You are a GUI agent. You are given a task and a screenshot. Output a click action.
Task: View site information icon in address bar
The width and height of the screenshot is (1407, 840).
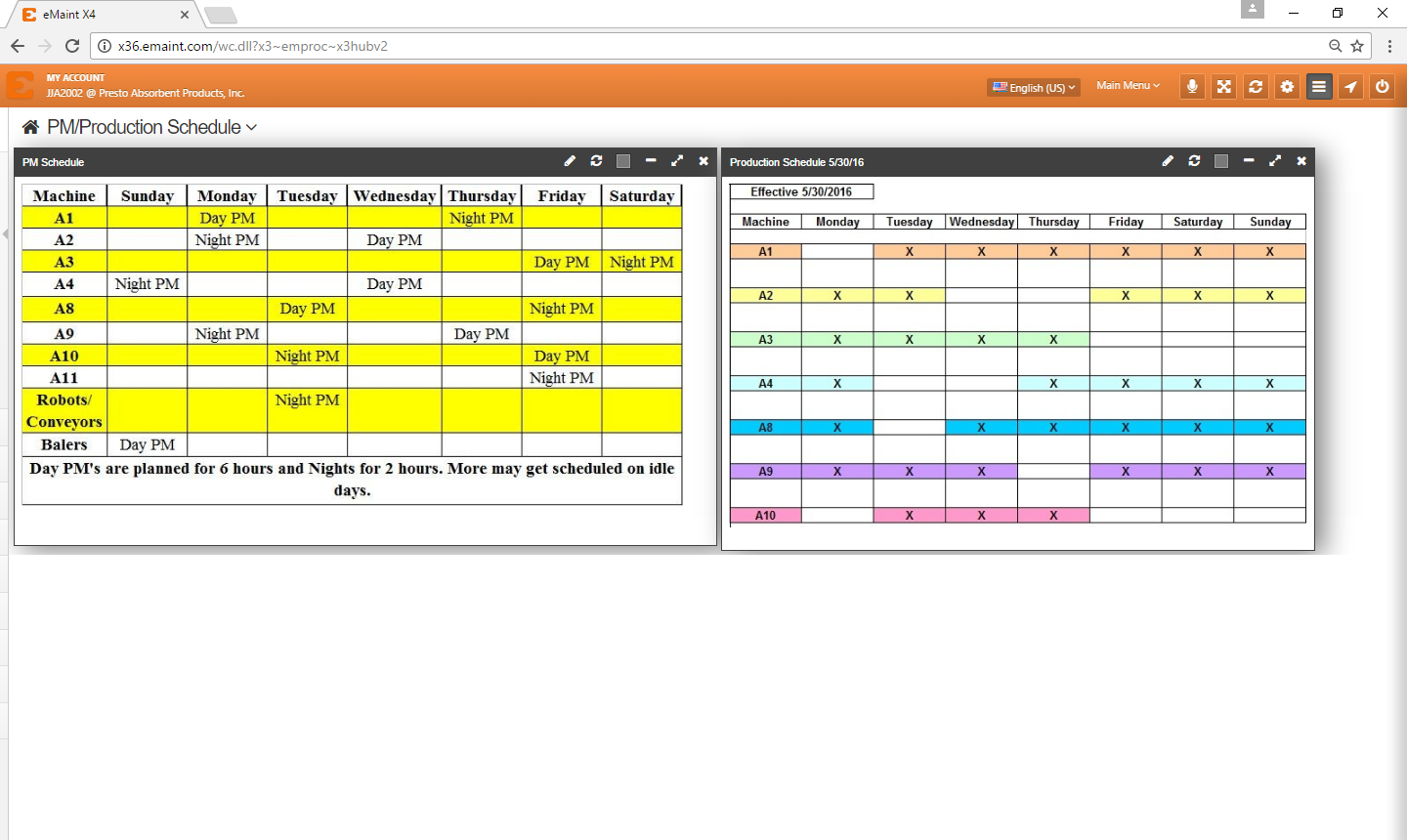(x=105, y=46)
